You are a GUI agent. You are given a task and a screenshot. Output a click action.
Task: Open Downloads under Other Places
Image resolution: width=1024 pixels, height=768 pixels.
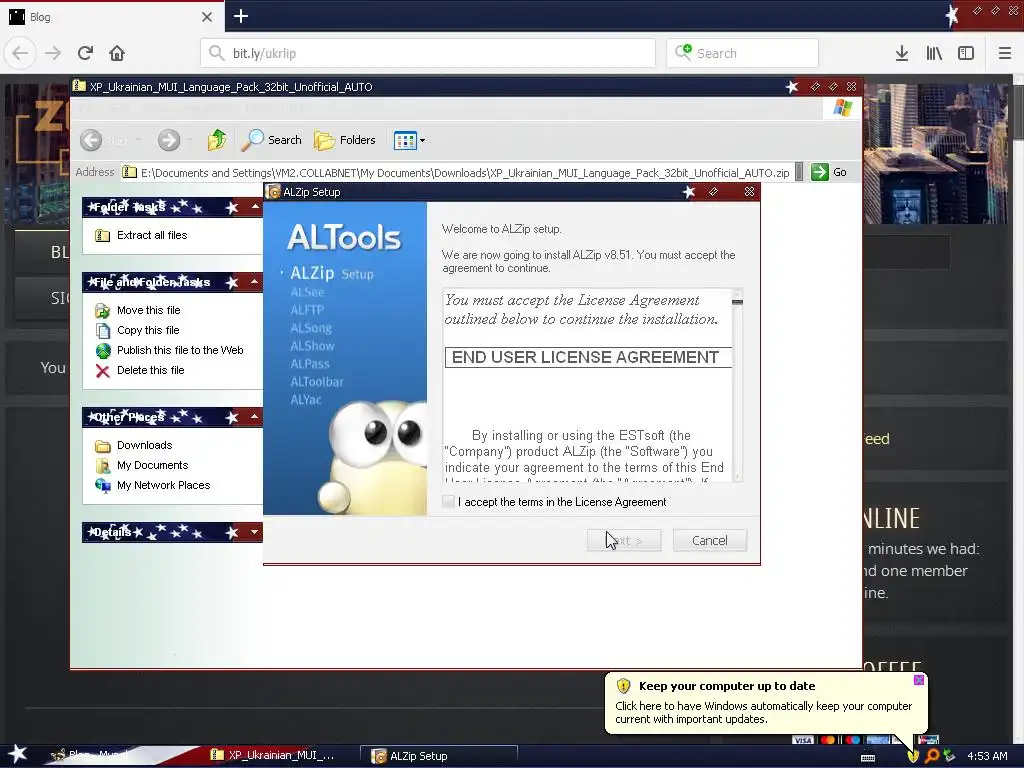pos(144,445)
